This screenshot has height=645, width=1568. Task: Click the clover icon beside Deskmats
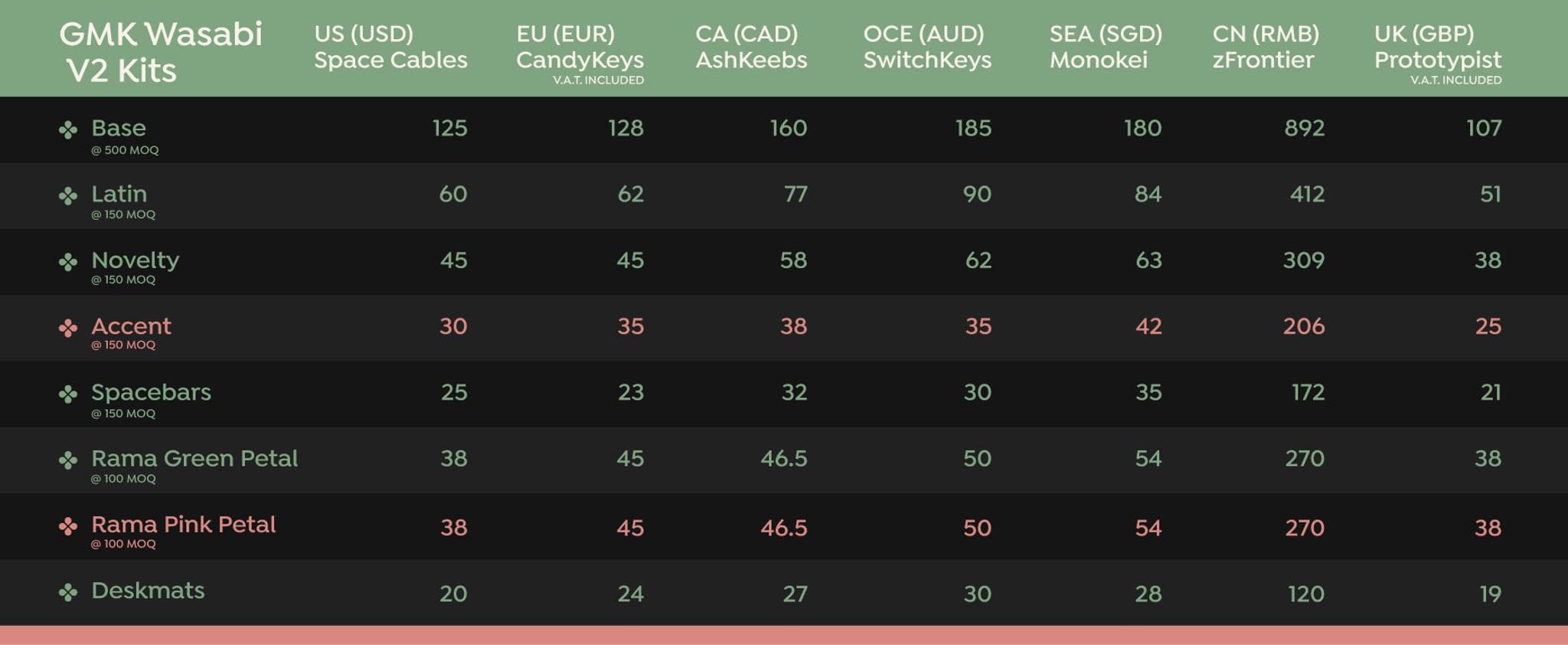point(68,592)
